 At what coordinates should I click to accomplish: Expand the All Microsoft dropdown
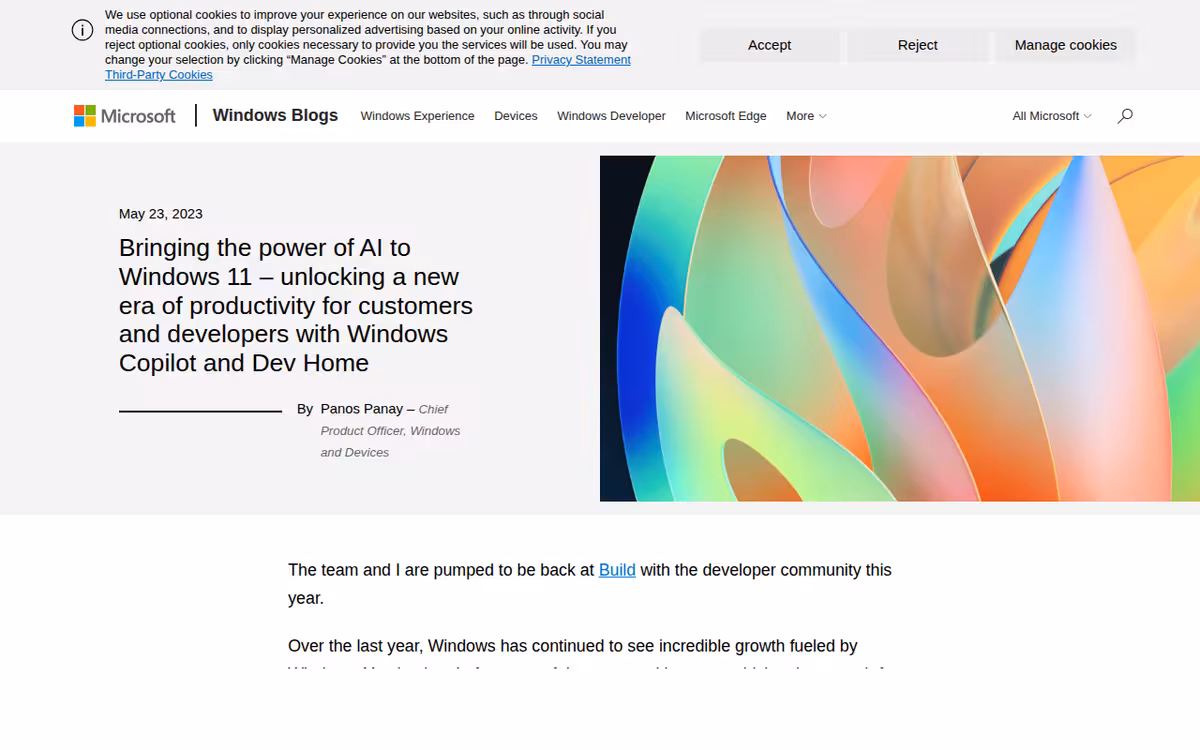click(x=1052, y=116)
